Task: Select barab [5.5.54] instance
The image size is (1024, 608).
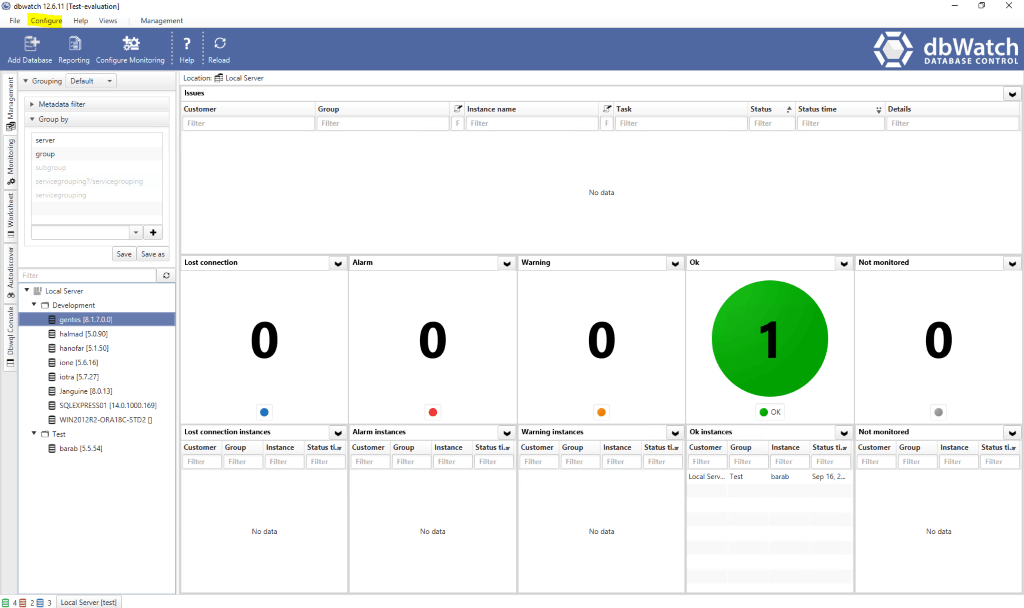Action: (80, 449)
